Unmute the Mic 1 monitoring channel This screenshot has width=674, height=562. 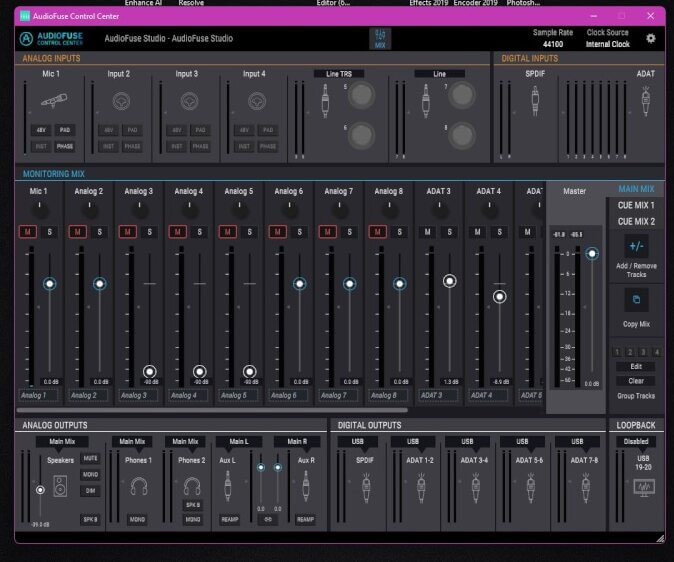point(28,232)
